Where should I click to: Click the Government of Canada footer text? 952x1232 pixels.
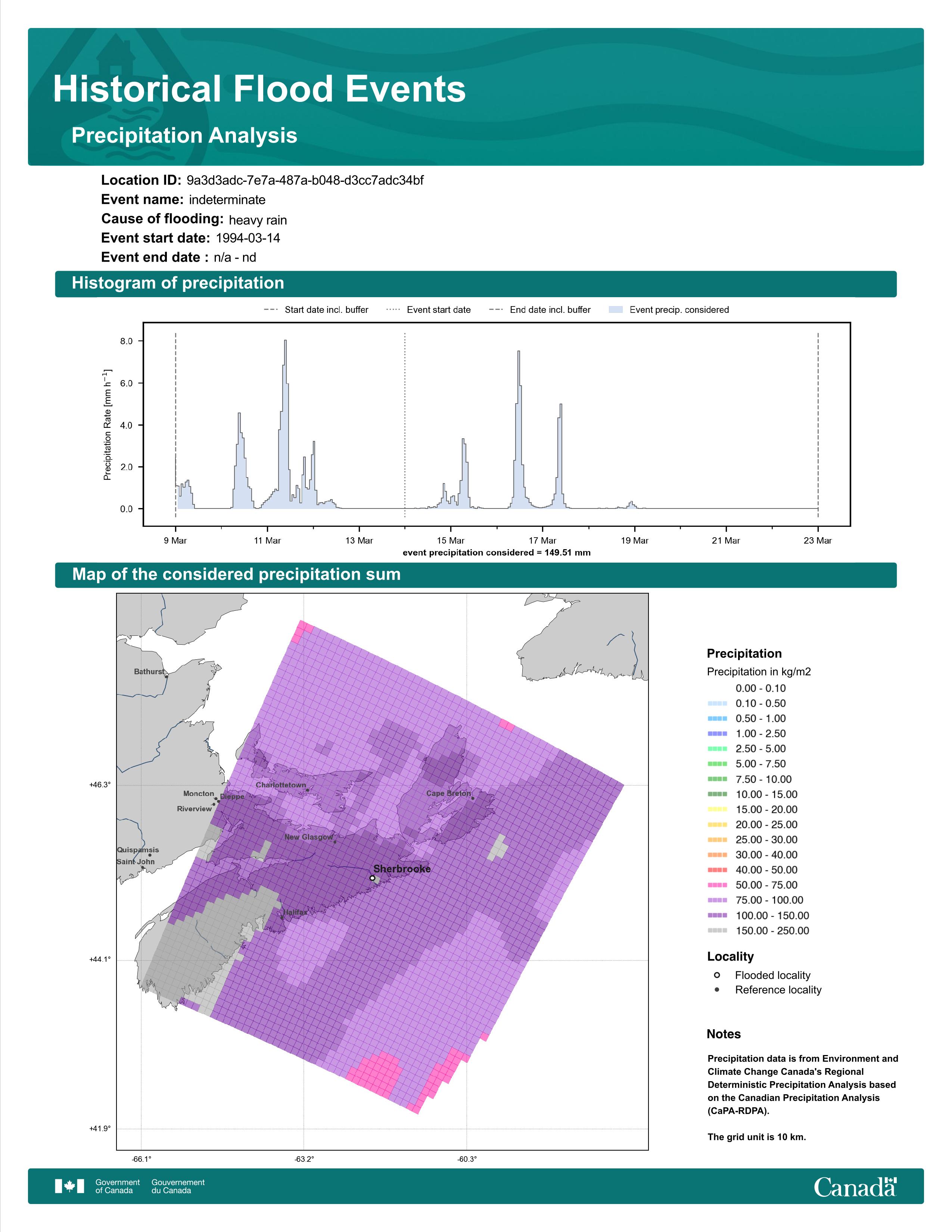[x=117, y=1186]
